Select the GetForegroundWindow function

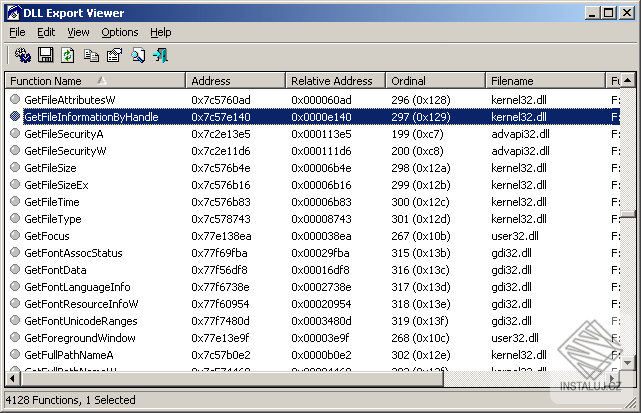tap(80, 338)
